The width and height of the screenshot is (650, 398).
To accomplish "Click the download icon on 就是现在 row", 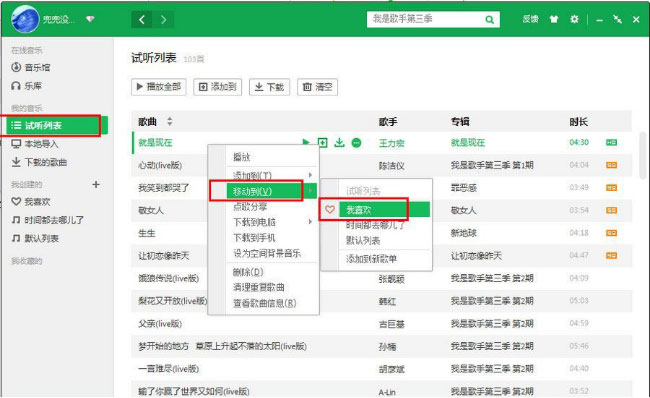I will tap(340, 143).
